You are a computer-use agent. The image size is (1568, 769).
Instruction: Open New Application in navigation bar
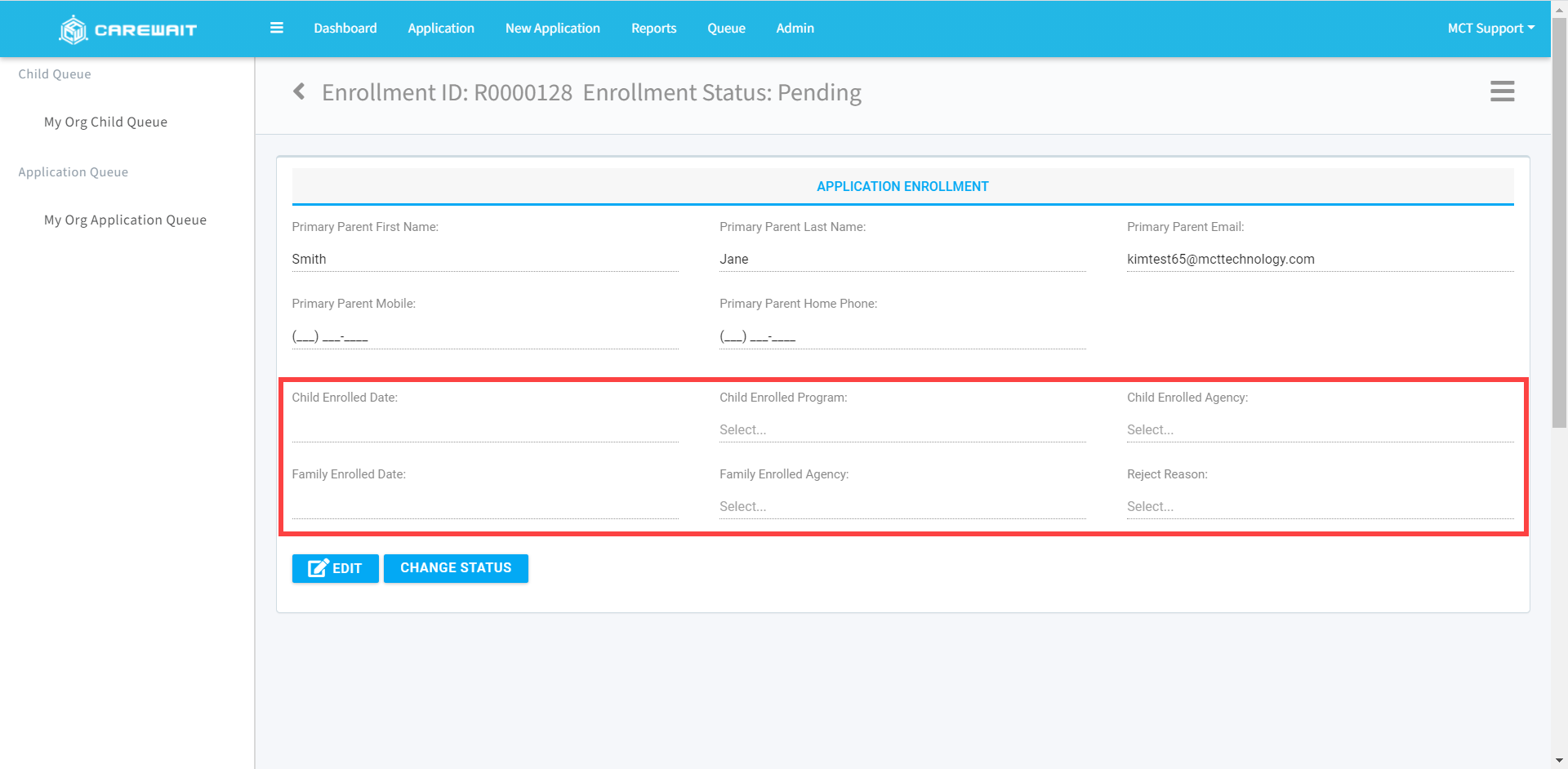point(552,29)
